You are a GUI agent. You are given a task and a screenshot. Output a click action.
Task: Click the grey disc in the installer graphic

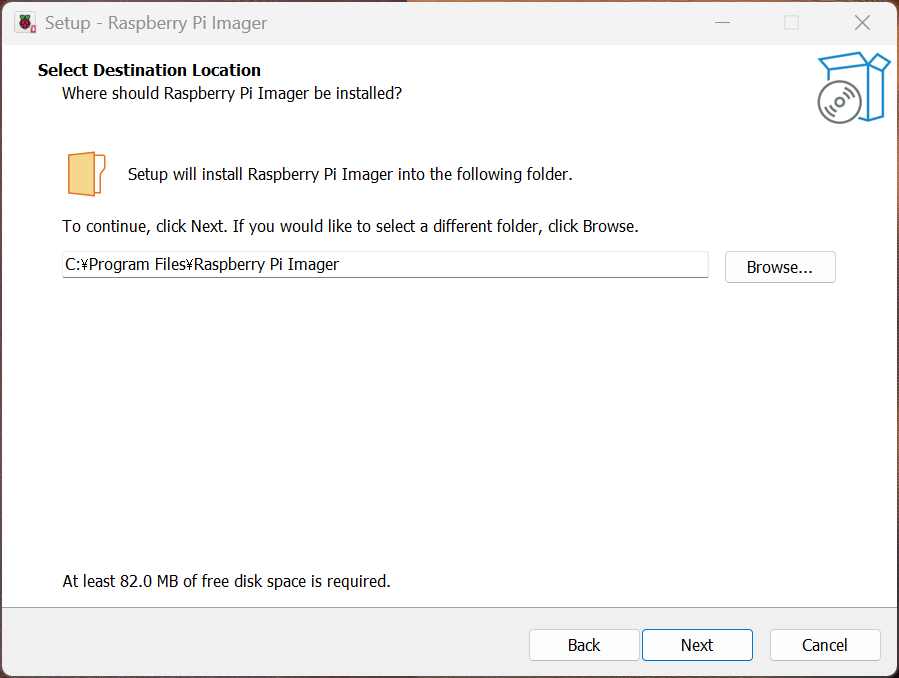839,102
